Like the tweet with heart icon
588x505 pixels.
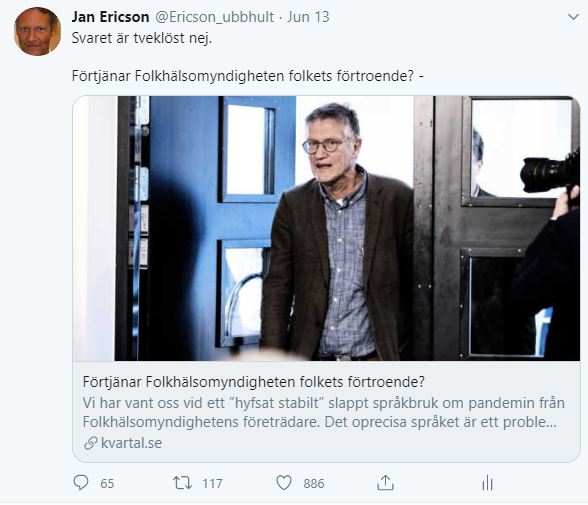284,483
